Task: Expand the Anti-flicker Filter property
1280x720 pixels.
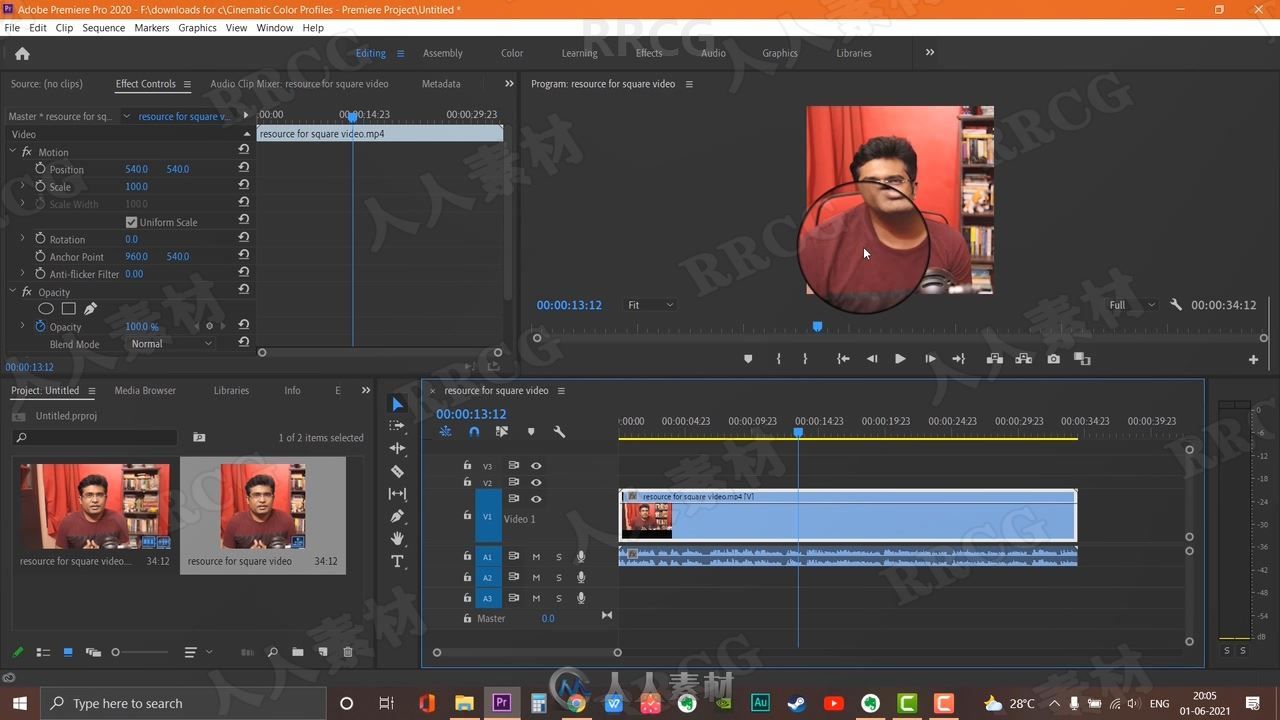Action: pyautogui.click(x=22, y=273)
